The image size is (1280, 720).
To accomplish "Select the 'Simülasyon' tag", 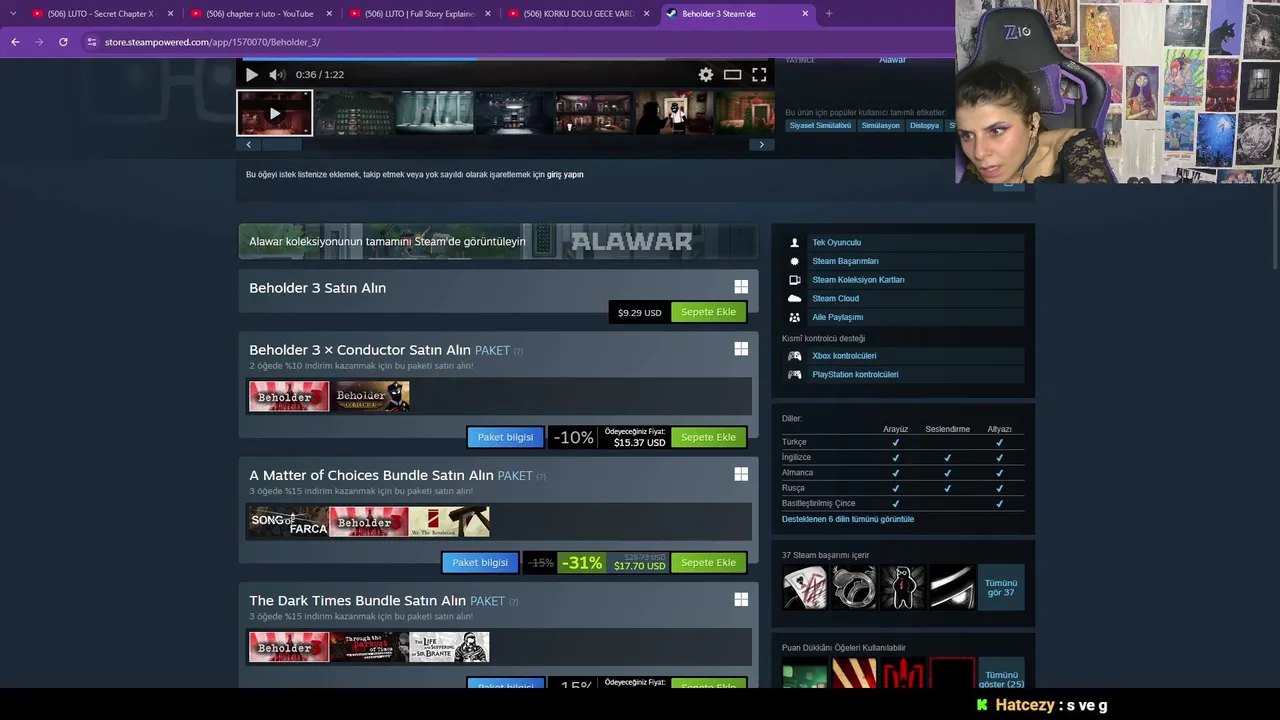I will [x=880, y=126].
